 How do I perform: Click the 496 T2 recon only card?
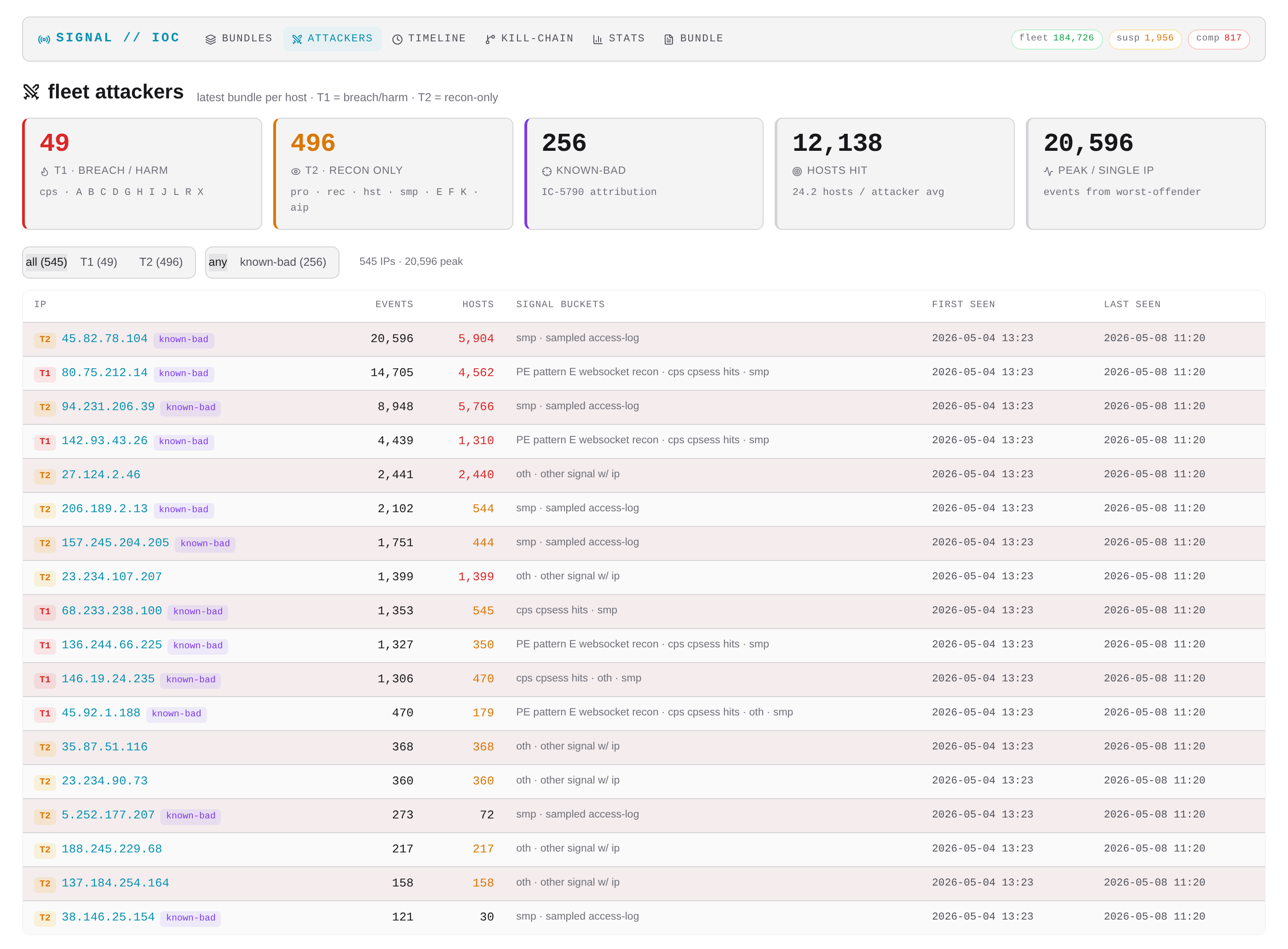pyautogui.click(x=393, y=174)
